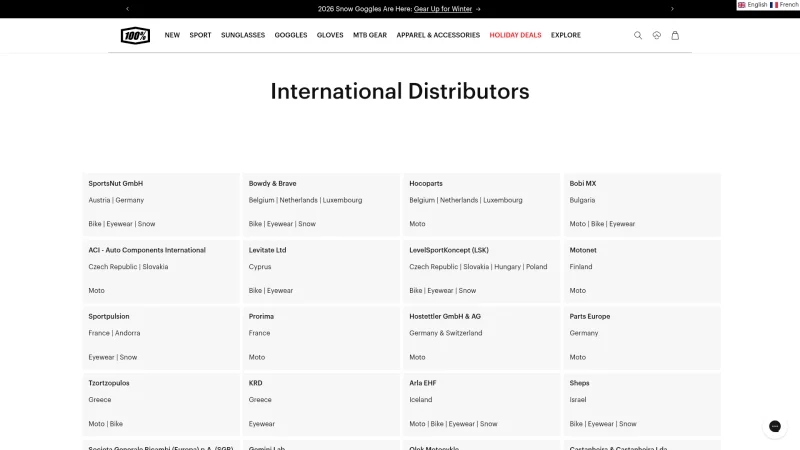This screenshot has height=450, width=800.
Task: Click the Cyprus country text
Action: click(260, 266)
